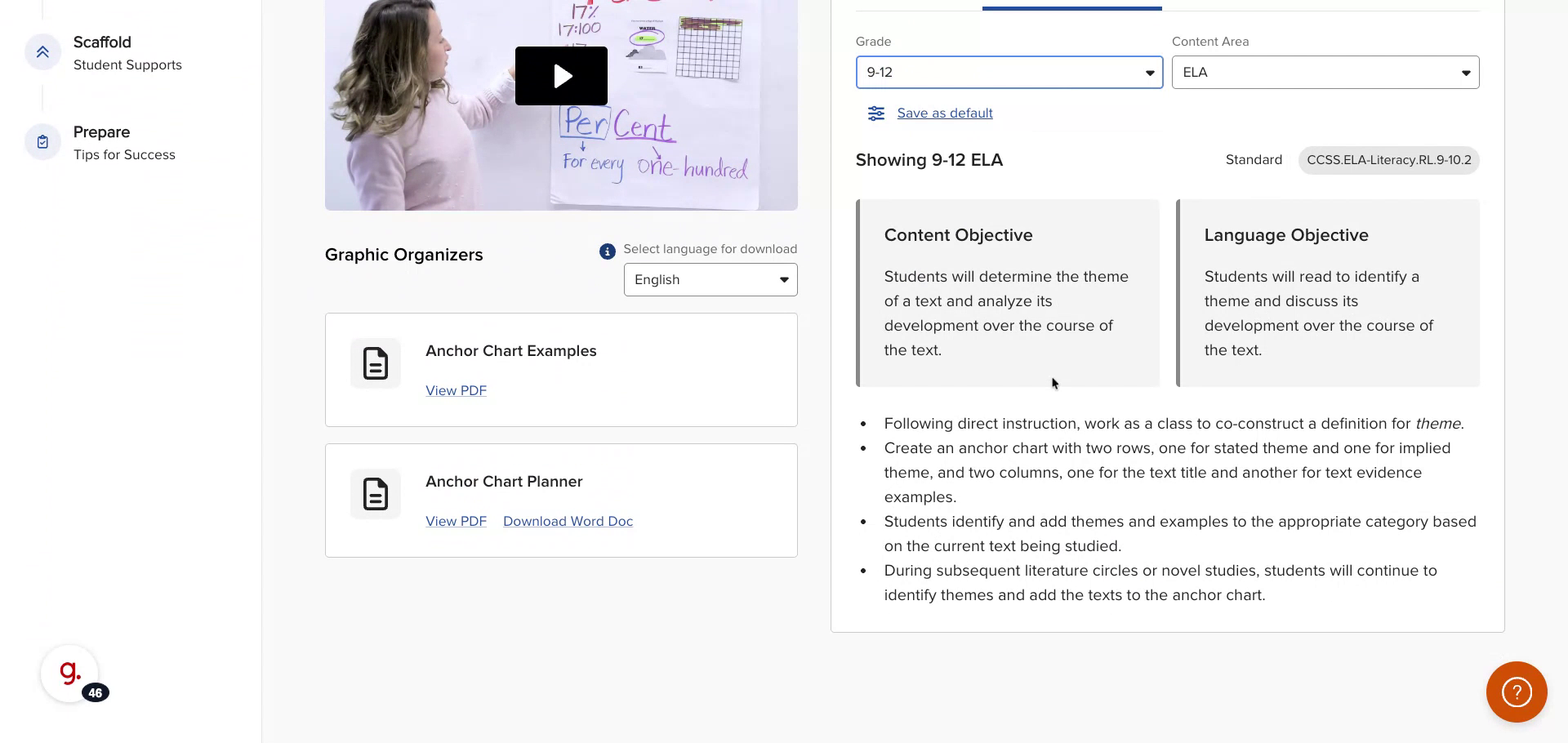This screenshot has width=1568, height=743.
Task: Click the g. logo with notification badge
Action: 69,672
